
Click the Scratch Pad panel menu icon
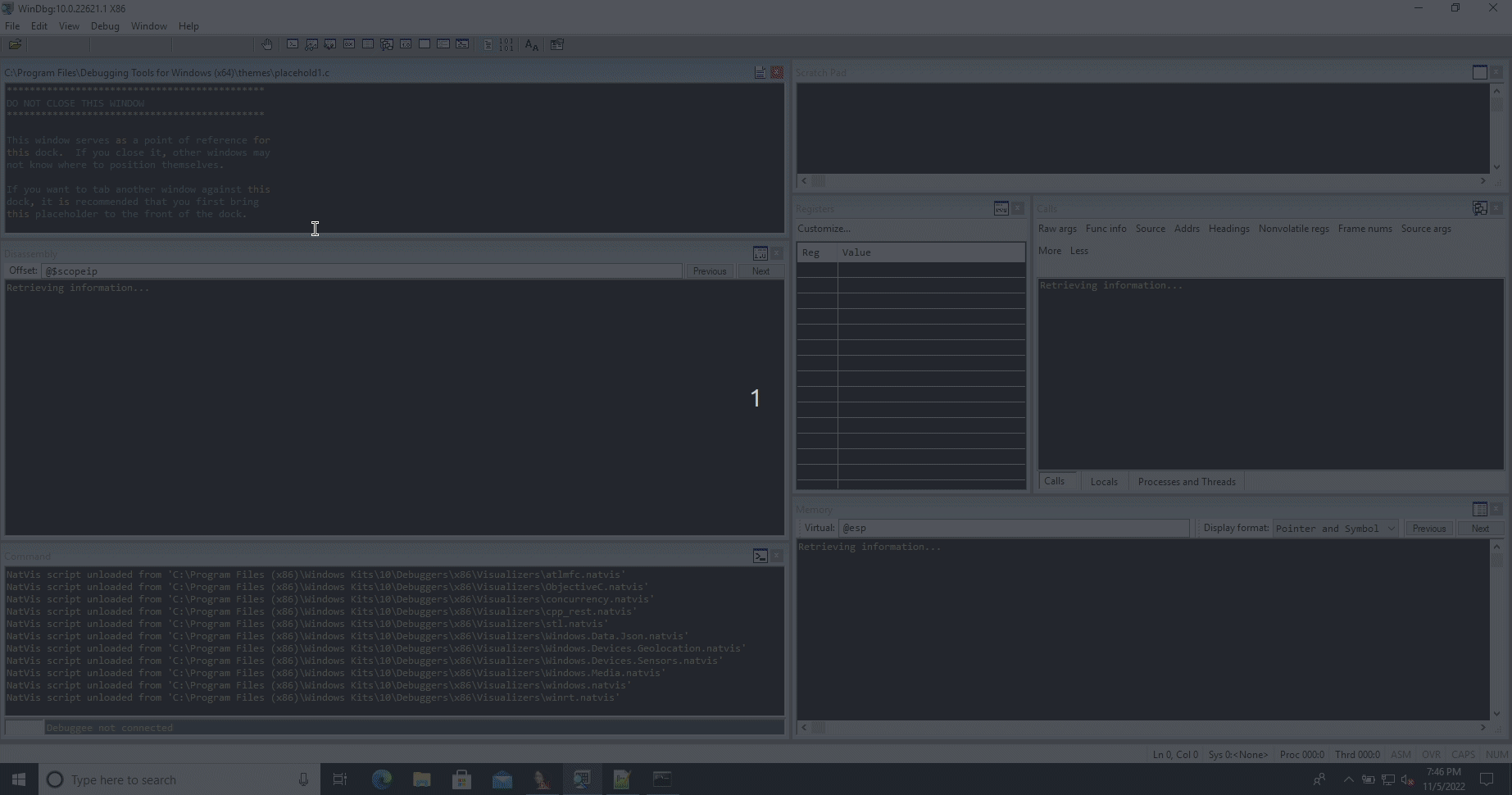[1480, 73]
